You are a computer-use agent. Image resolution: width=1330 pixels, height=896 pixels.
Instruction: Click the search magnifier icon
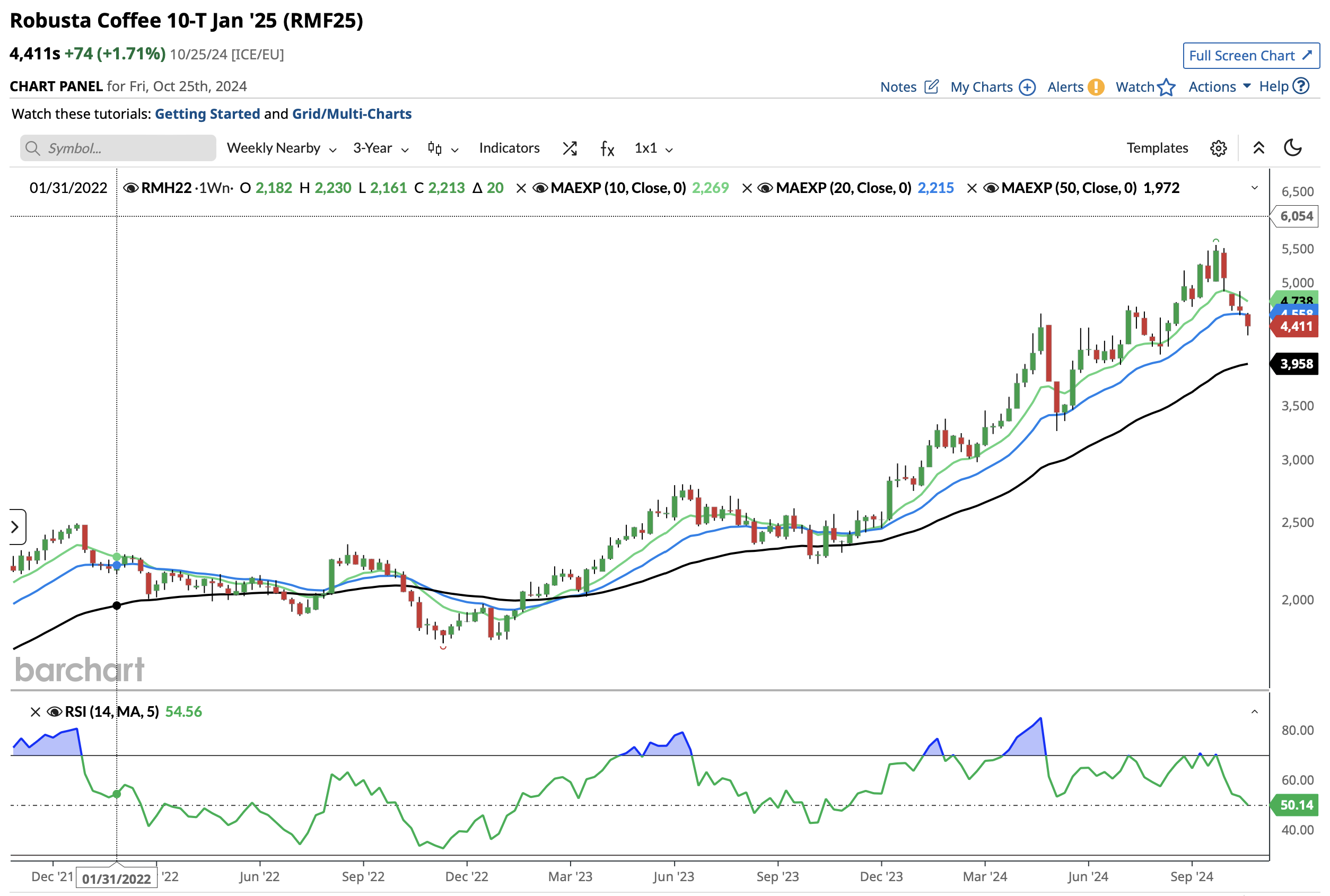(x=33, y=148)
